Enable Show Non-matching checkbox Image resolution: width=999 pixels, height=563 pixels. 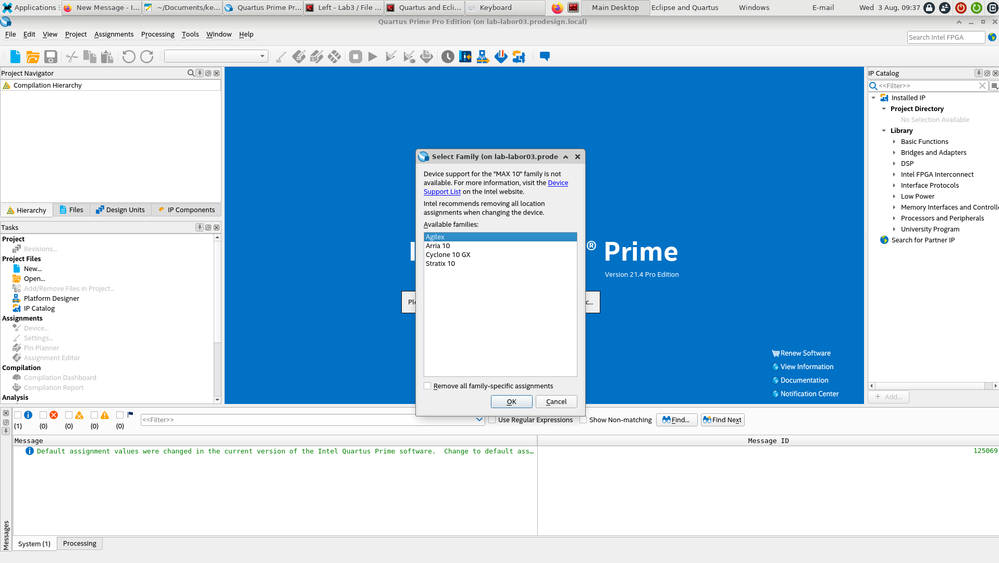(x=583, y=420)
